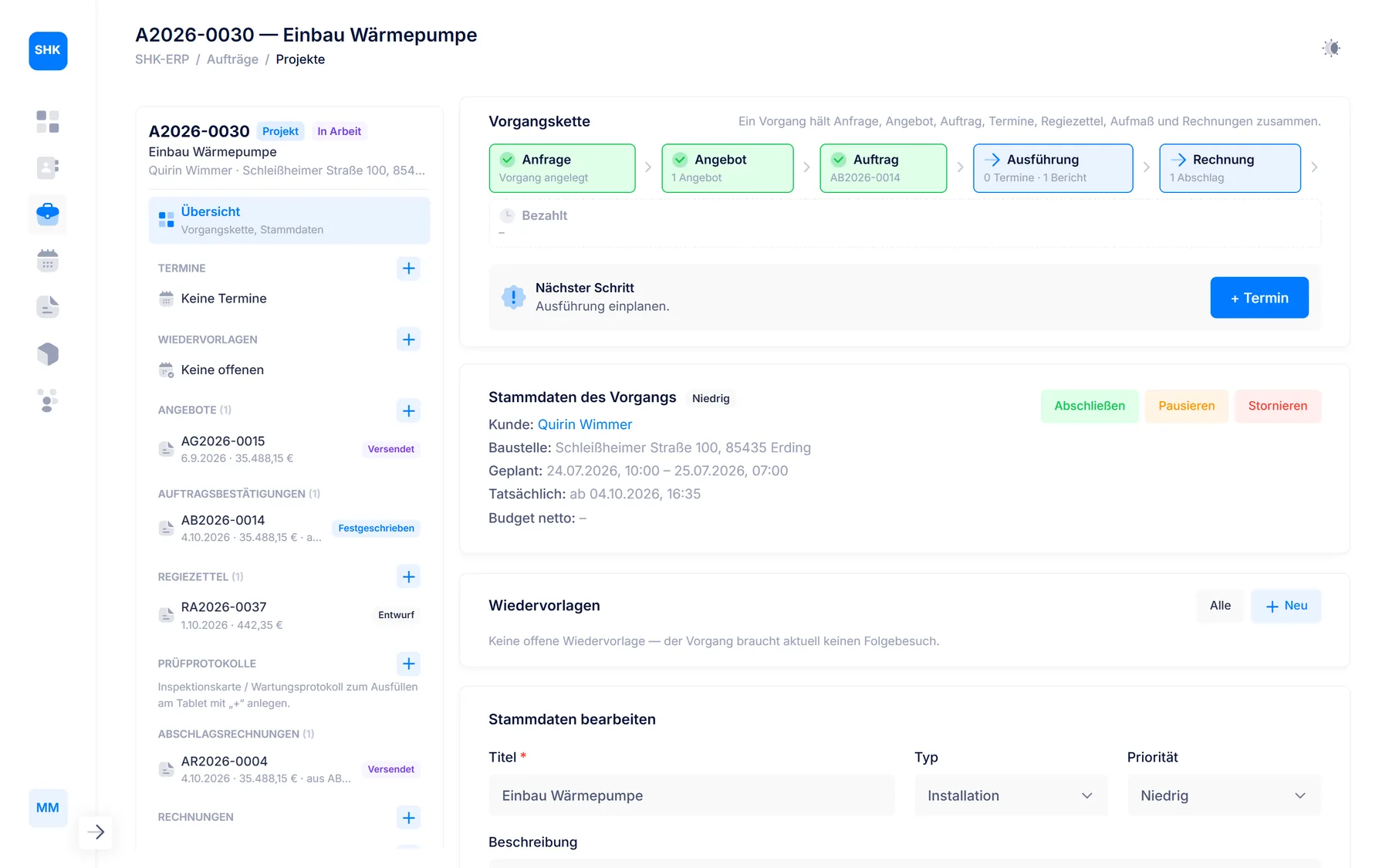Open customer link Quirin Wimmer
This screenshot has width=1389, height=868.
click(x=585, y=424)
